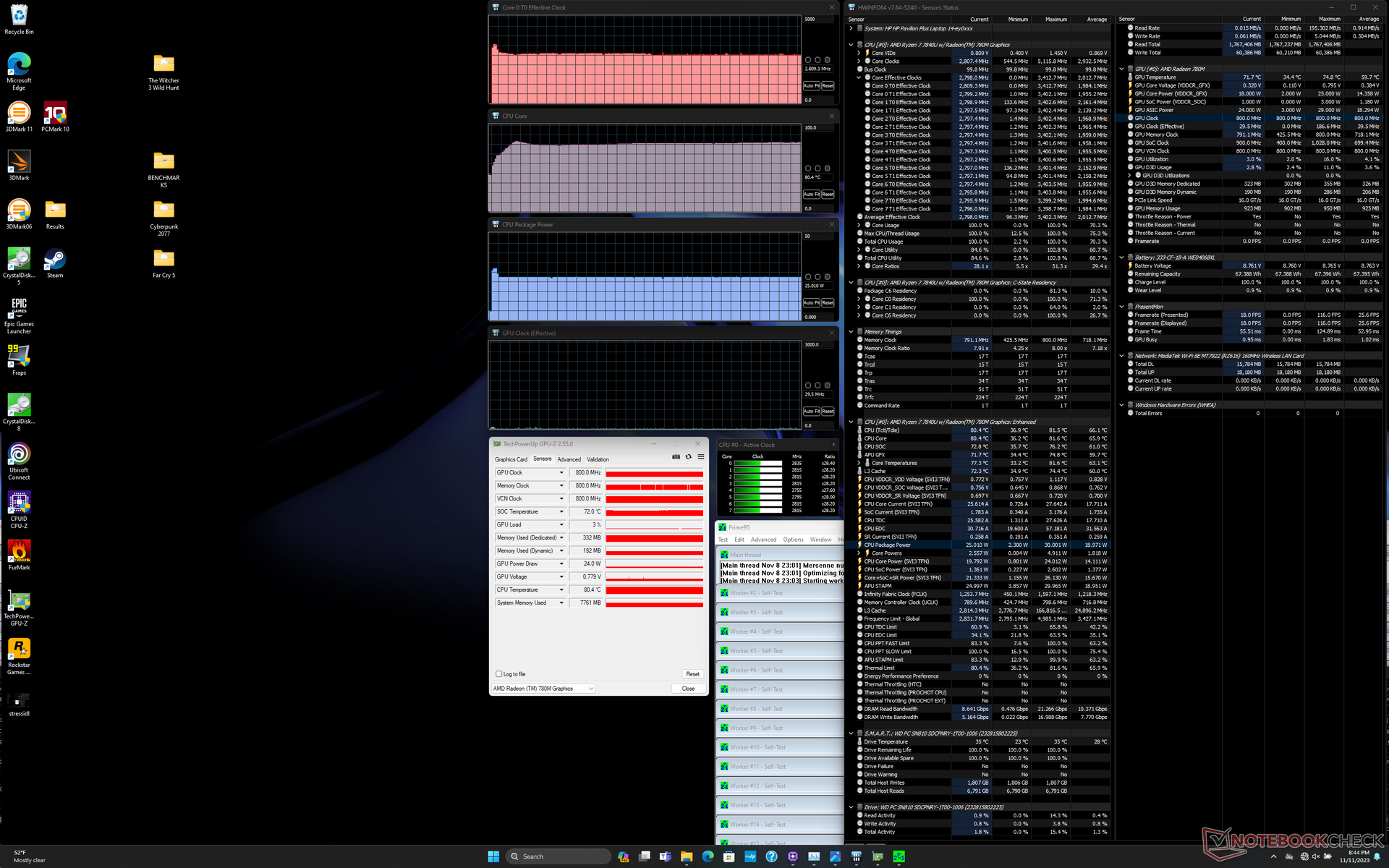Click Auto Fit in CPU Package Power graph

(x=811, y=303)
